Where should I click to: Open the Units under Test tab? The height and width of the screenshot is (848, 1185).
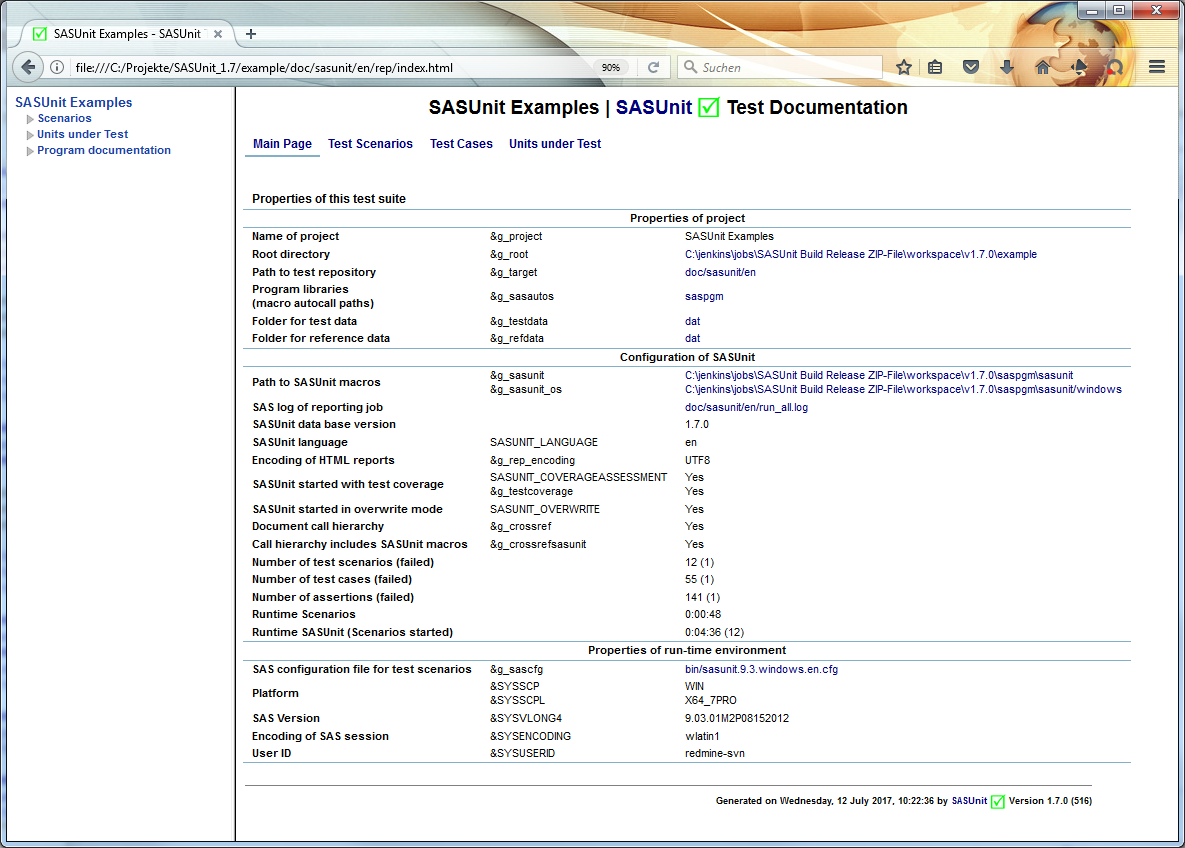(x=555, y=144)
